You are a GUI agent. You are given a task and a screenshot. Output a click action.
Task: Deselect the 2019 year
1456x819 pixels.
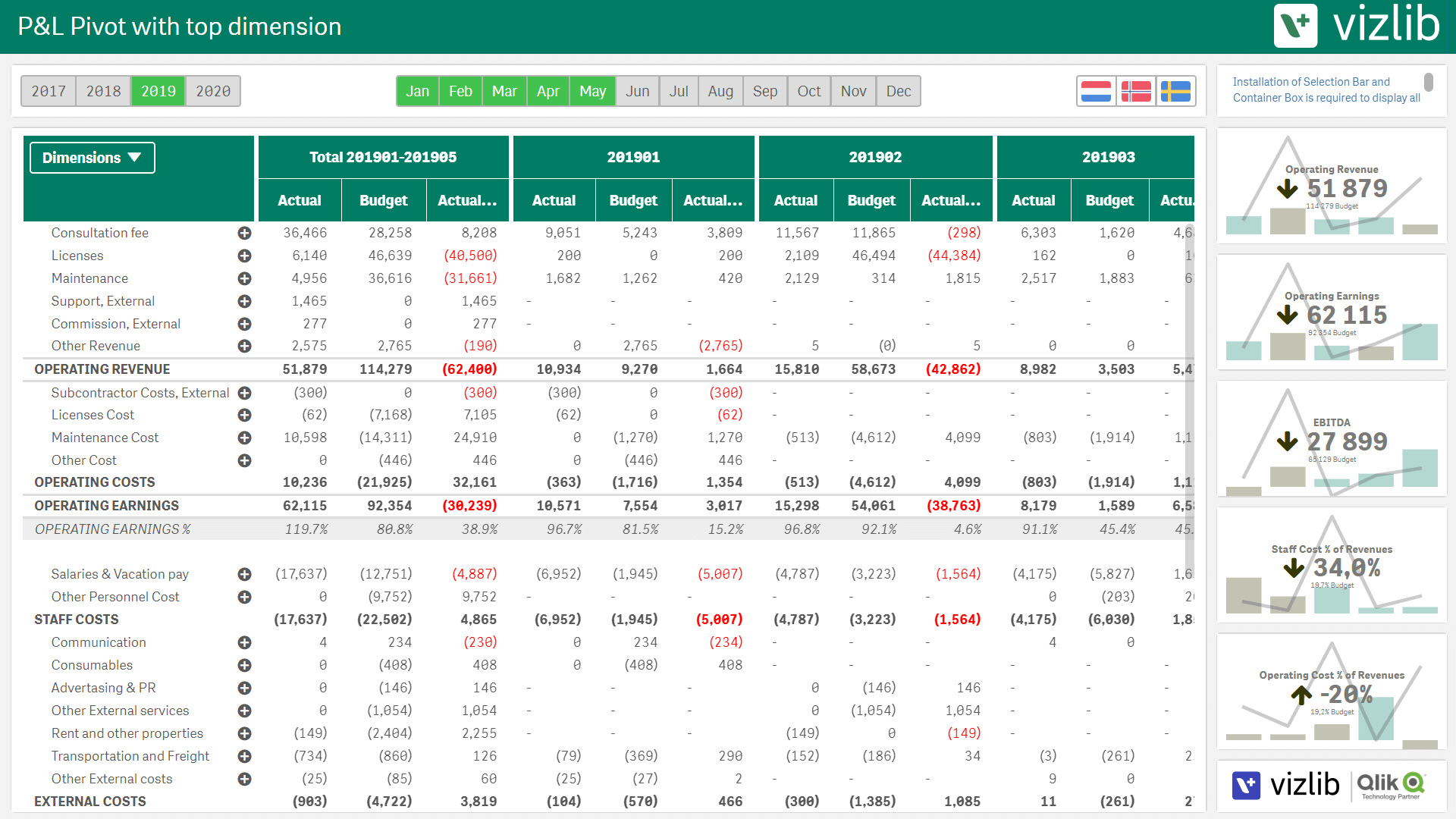click(158, 91)
